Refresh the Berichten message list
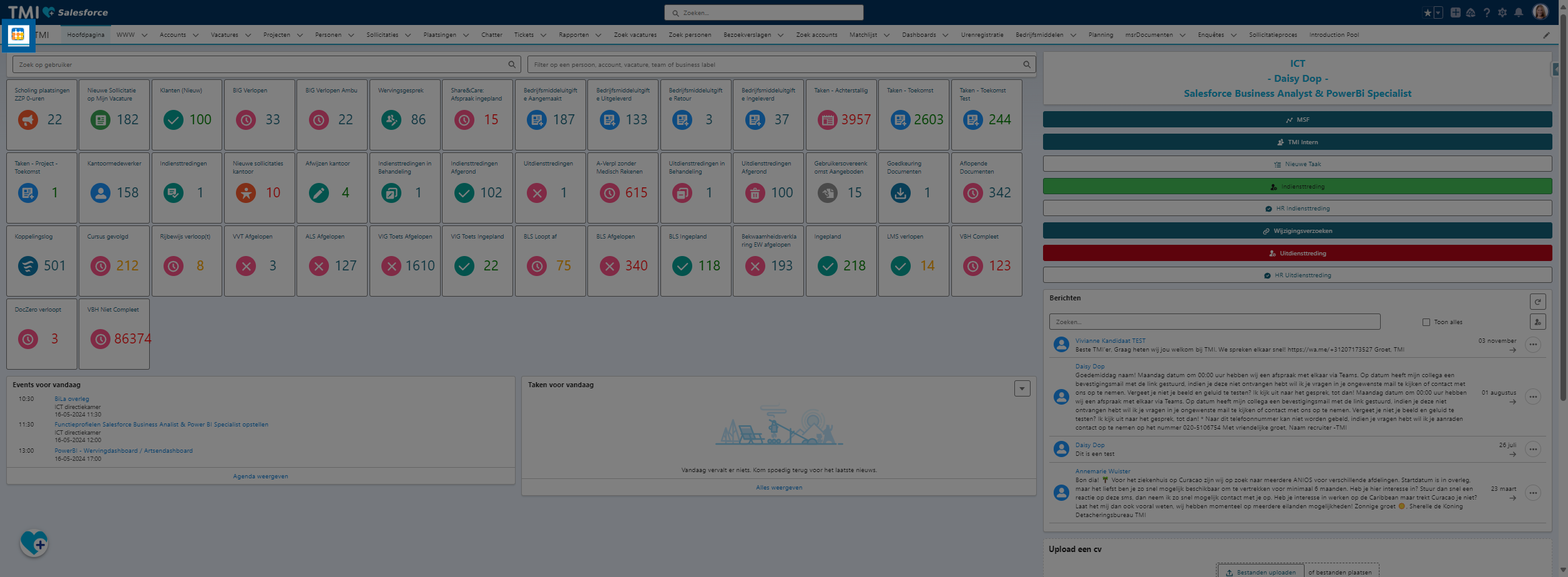The width and height of the screenshot is (1568, 577). [1537, 302]
